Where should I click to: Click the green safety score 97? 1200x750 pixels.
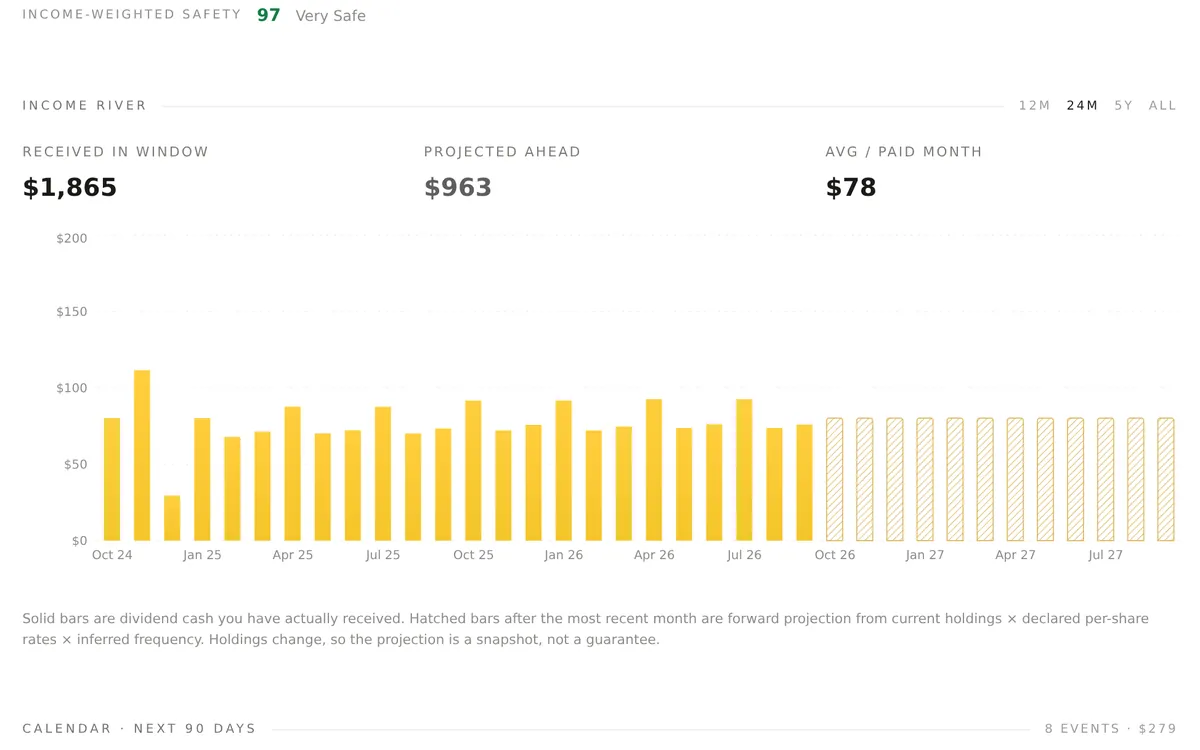pos(269,15)
